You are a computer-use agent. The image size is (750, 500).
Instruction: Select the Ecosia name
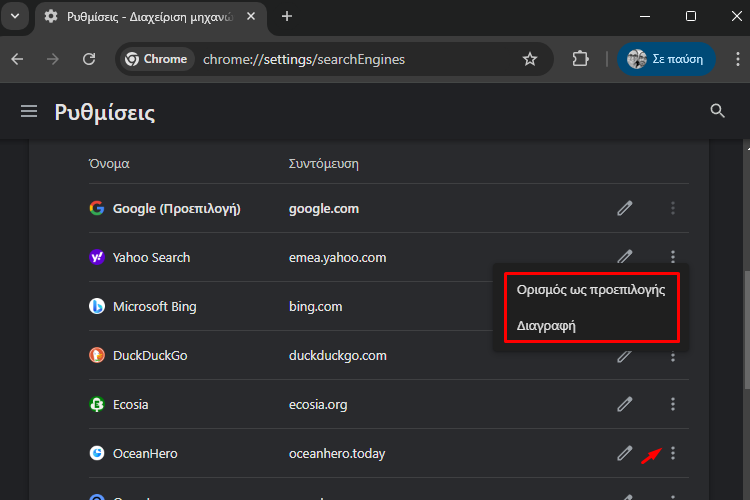click(130, 404)
